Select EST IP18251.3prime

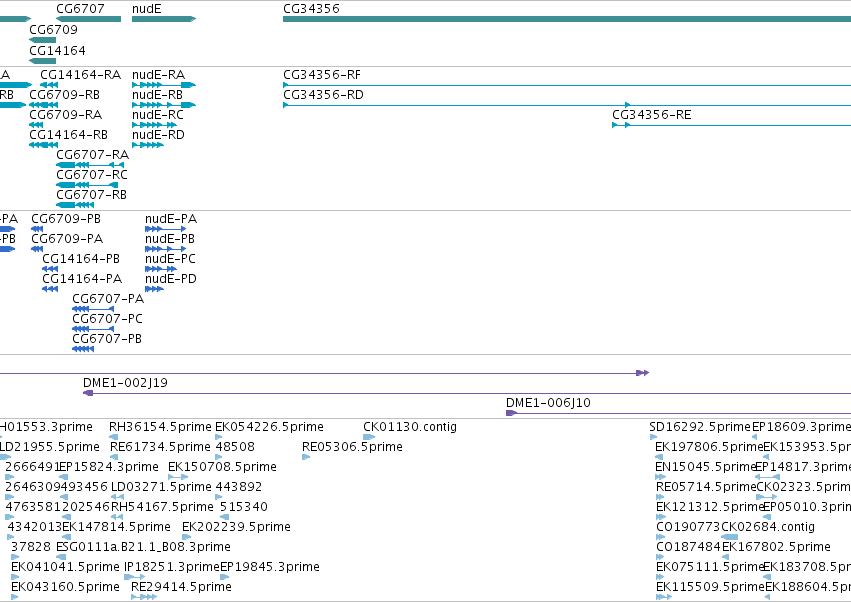pos(135,577)
